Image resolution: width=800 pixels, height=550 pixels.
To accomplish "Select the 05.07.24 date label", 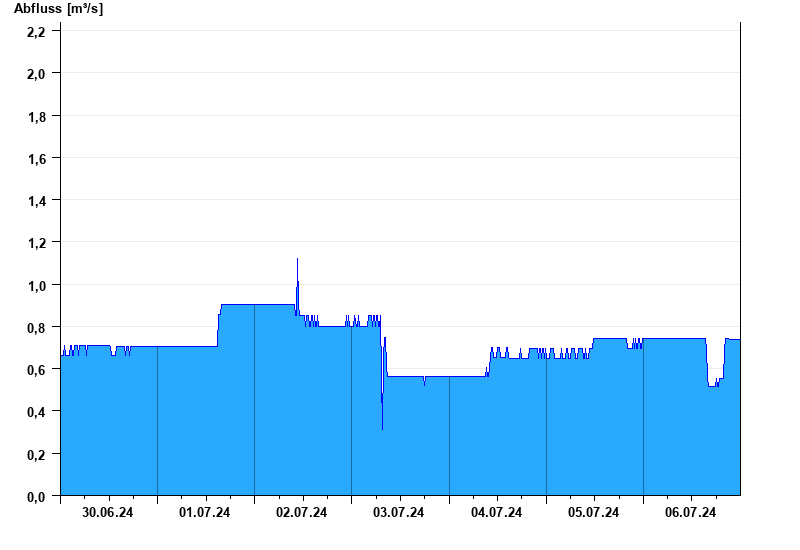I will coord(593,512).
